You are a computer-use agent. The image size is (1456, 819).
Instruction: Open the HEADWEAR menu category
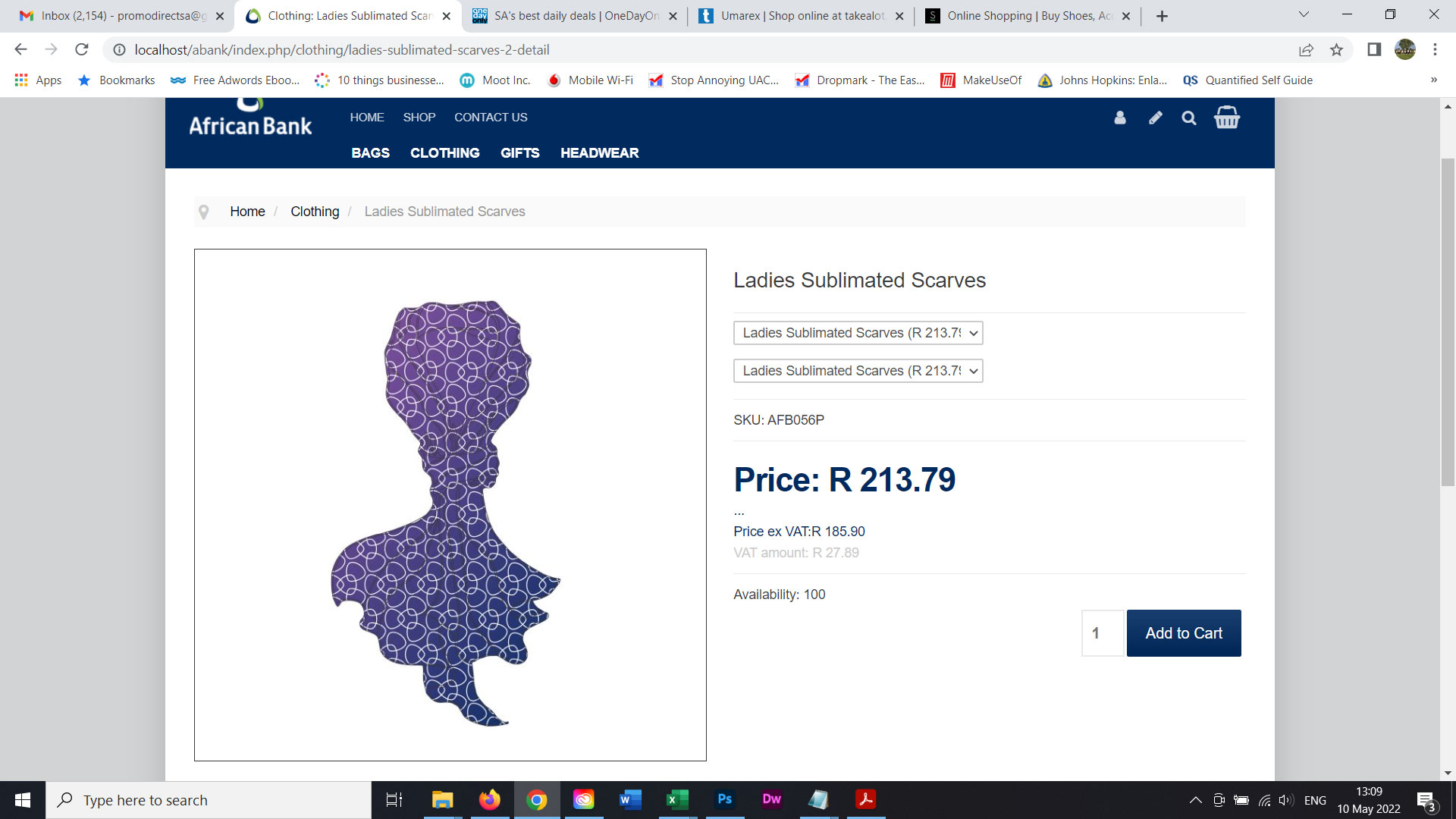coord(599,153)
